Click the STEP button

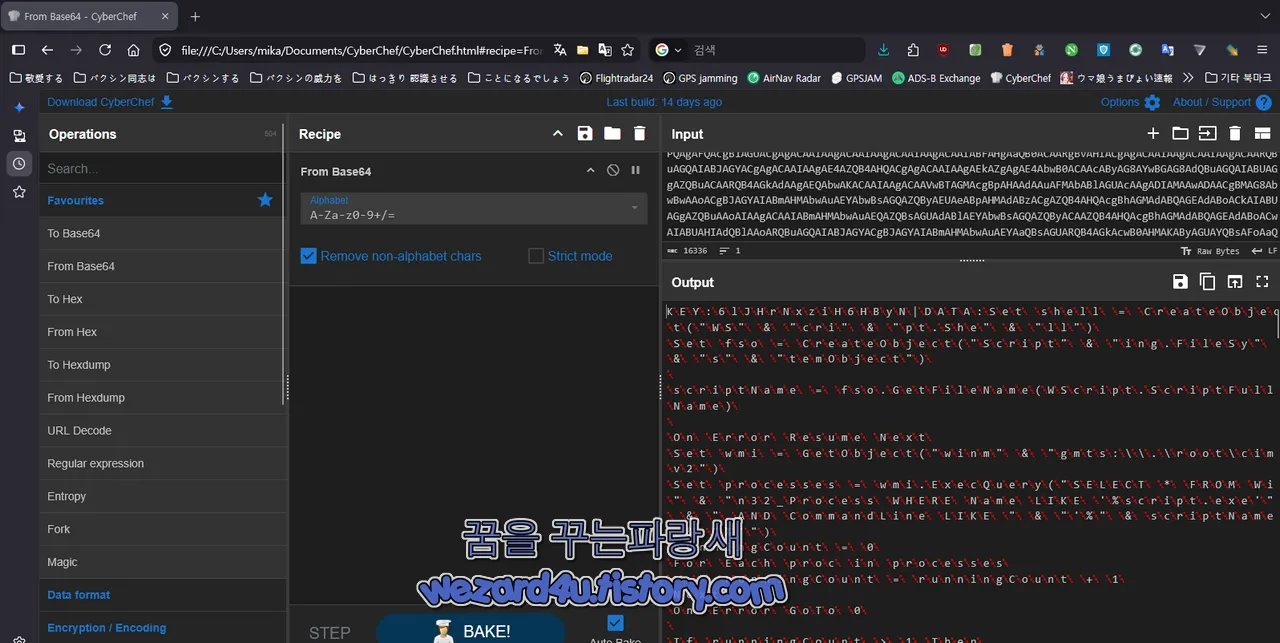point(330,632)
